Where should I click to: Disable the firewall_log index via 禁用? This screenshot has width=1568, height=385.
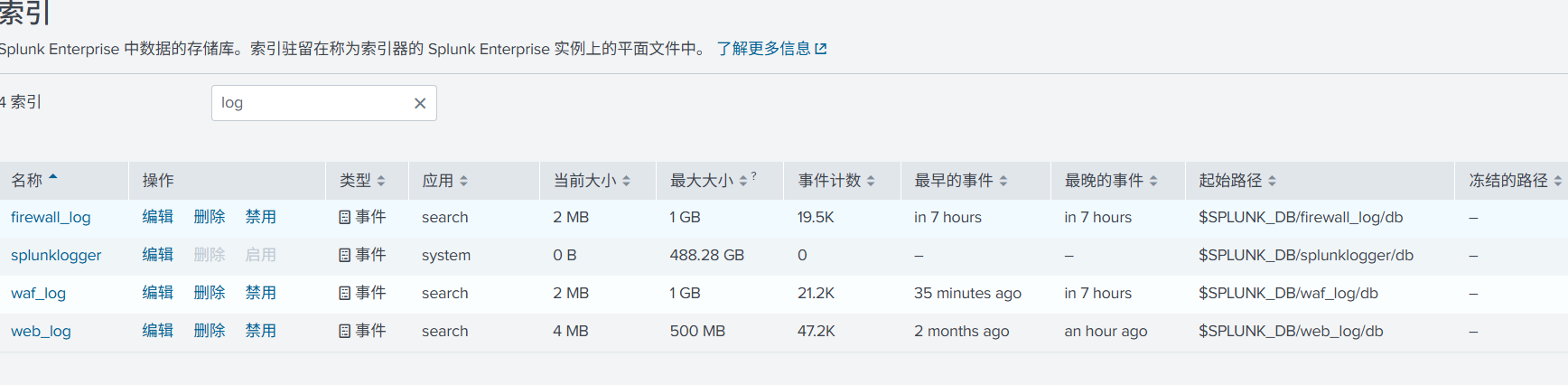261,217
